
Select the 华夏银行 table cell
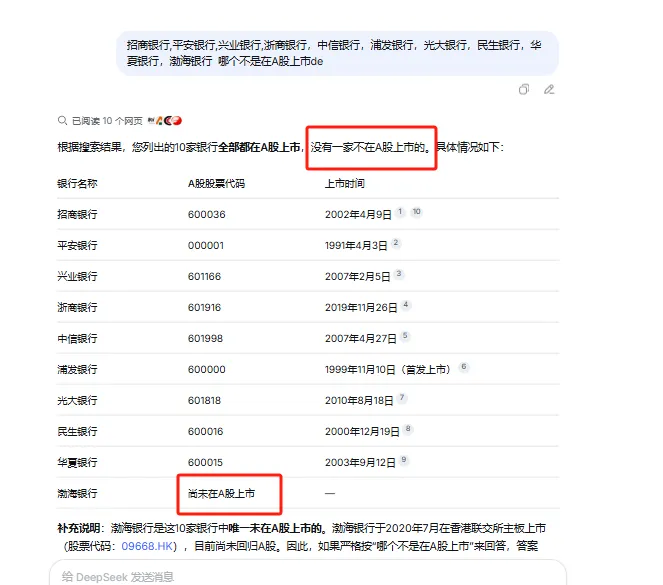point(77,462)
